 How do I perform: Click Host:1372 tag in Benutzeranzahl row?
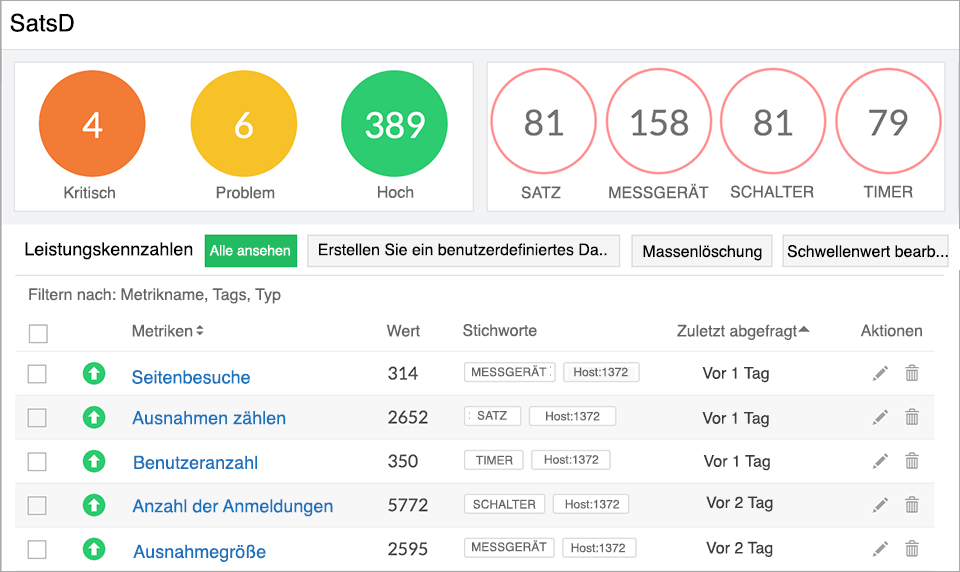pyautogui.click(x=571, y=460)
